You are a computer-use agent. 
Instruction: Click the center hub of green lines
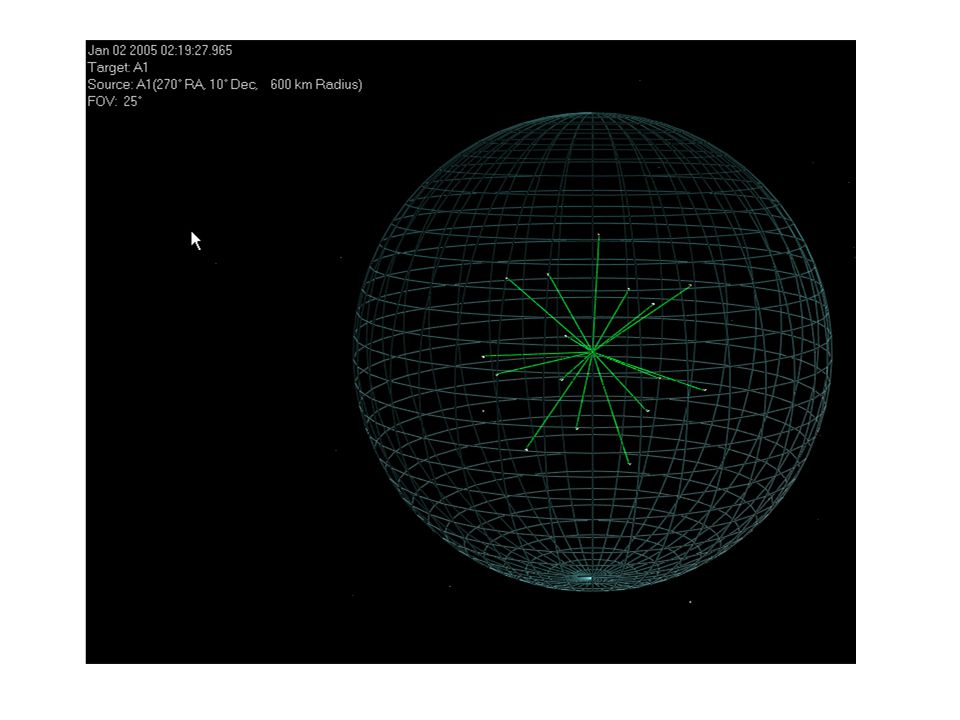click(592, 353)
